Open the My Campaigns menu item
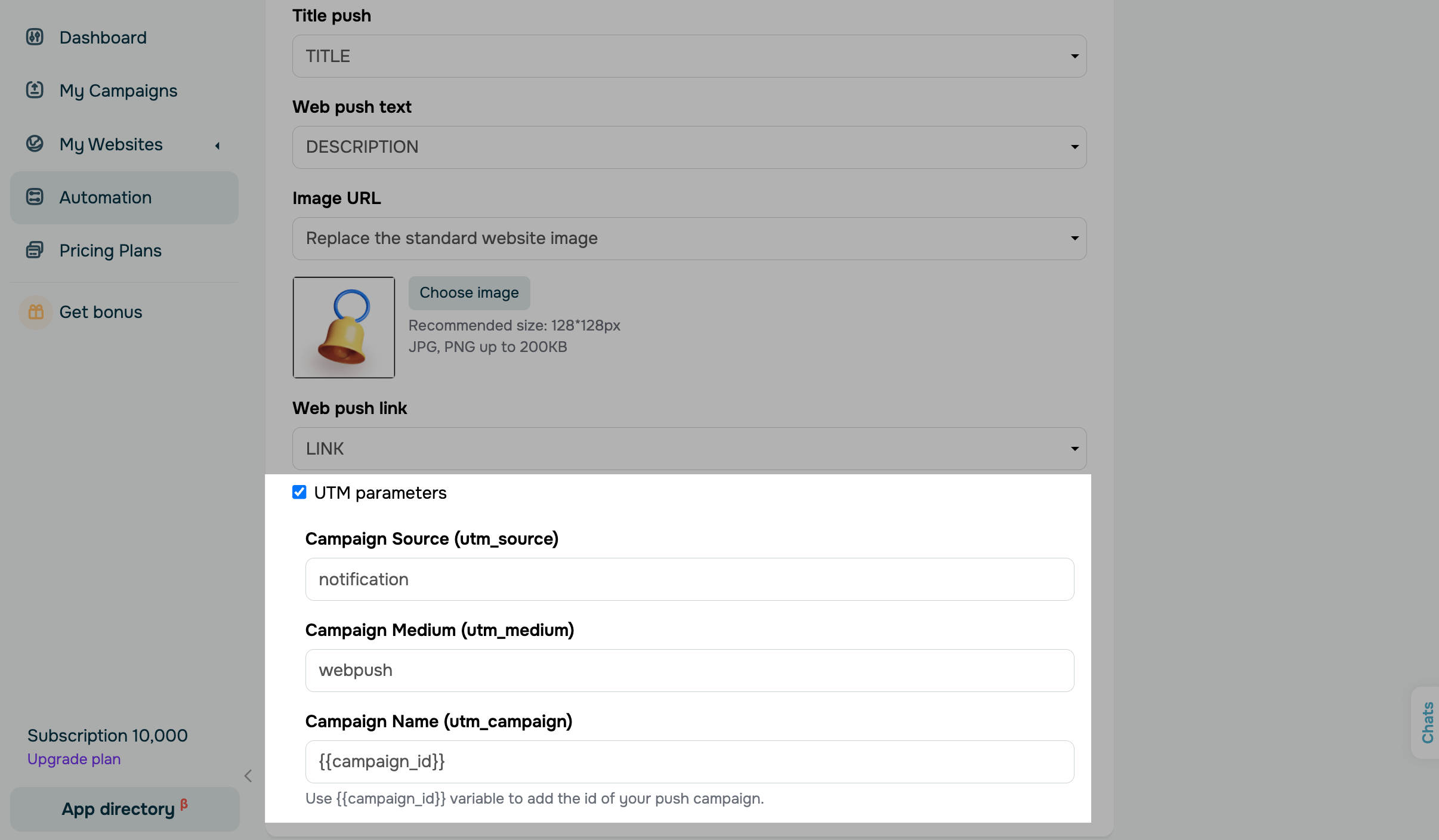The height and width of the screenshot is (840, 1439). coord(118,91)
